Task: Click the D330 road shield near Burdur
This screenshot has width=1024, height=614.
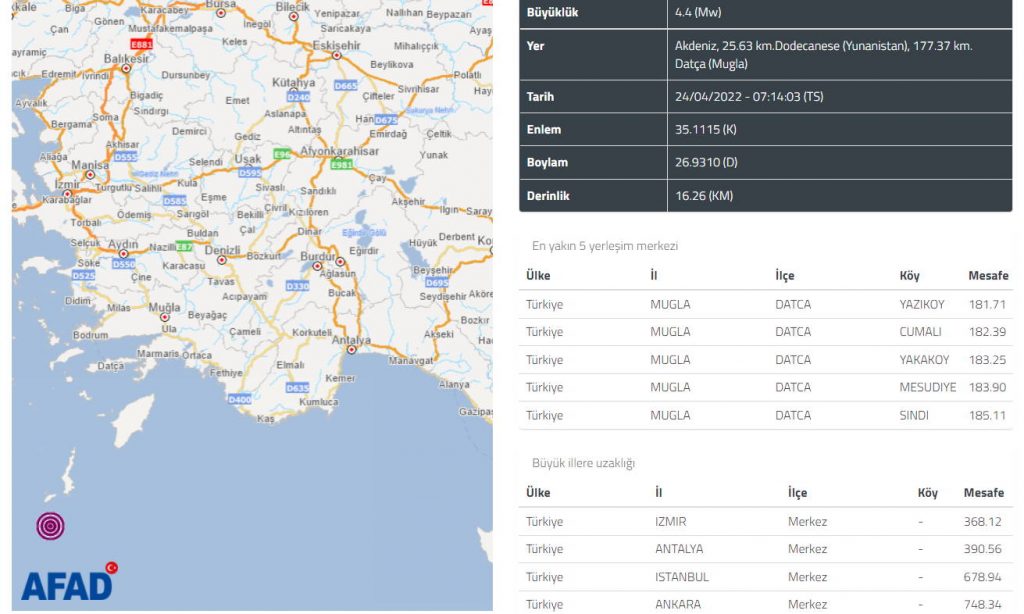Action: pos(297,286)
